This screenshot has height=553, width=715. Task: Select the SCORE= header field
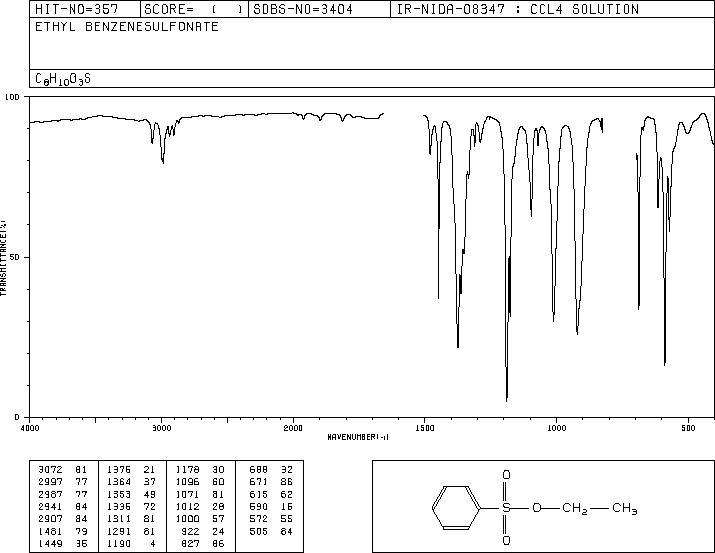click(x=193, y=9)
